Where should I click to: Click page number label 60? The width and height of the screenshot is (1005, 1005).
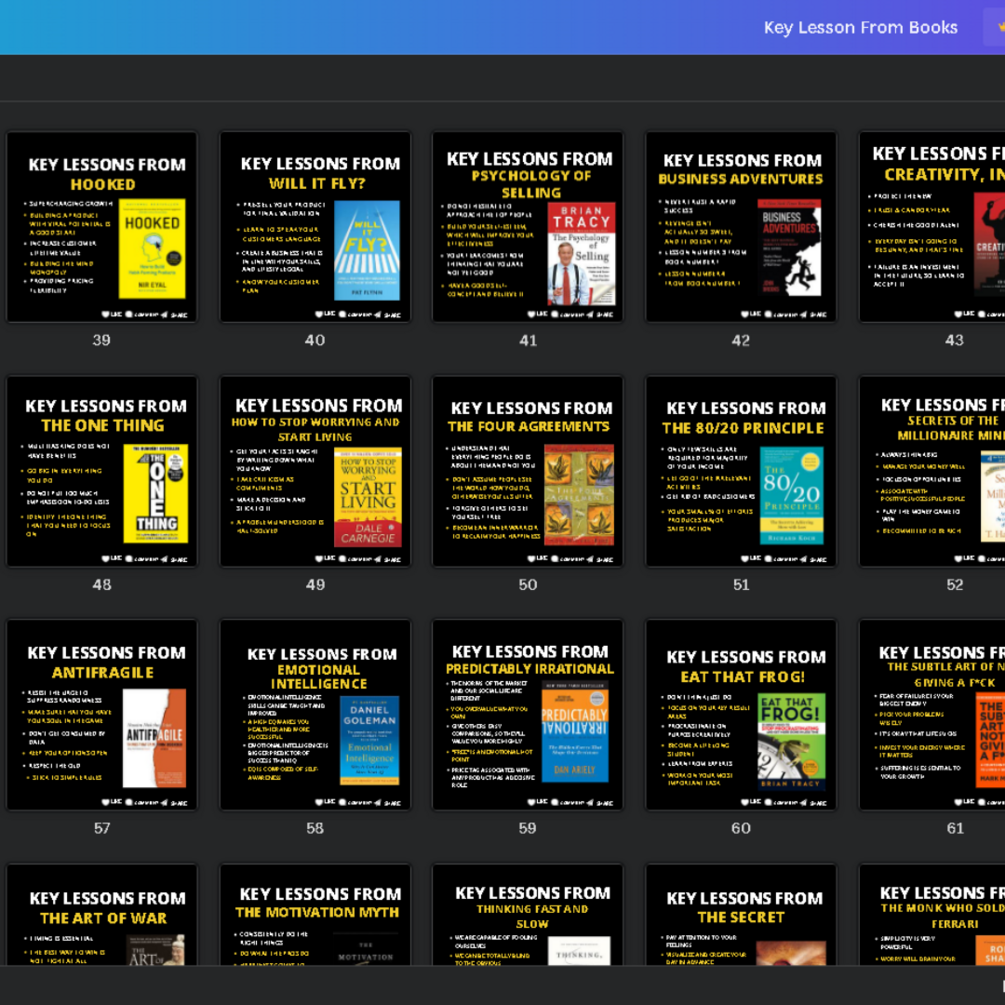click(741, 828)
